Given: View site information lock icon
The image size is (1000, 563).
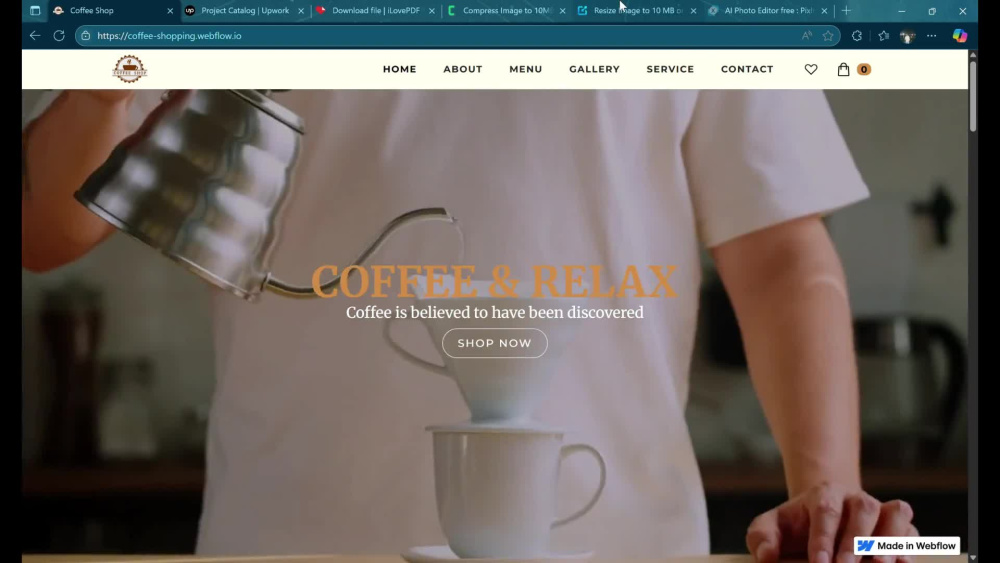Looking at the screenshot, I should [x=85, y=36].
